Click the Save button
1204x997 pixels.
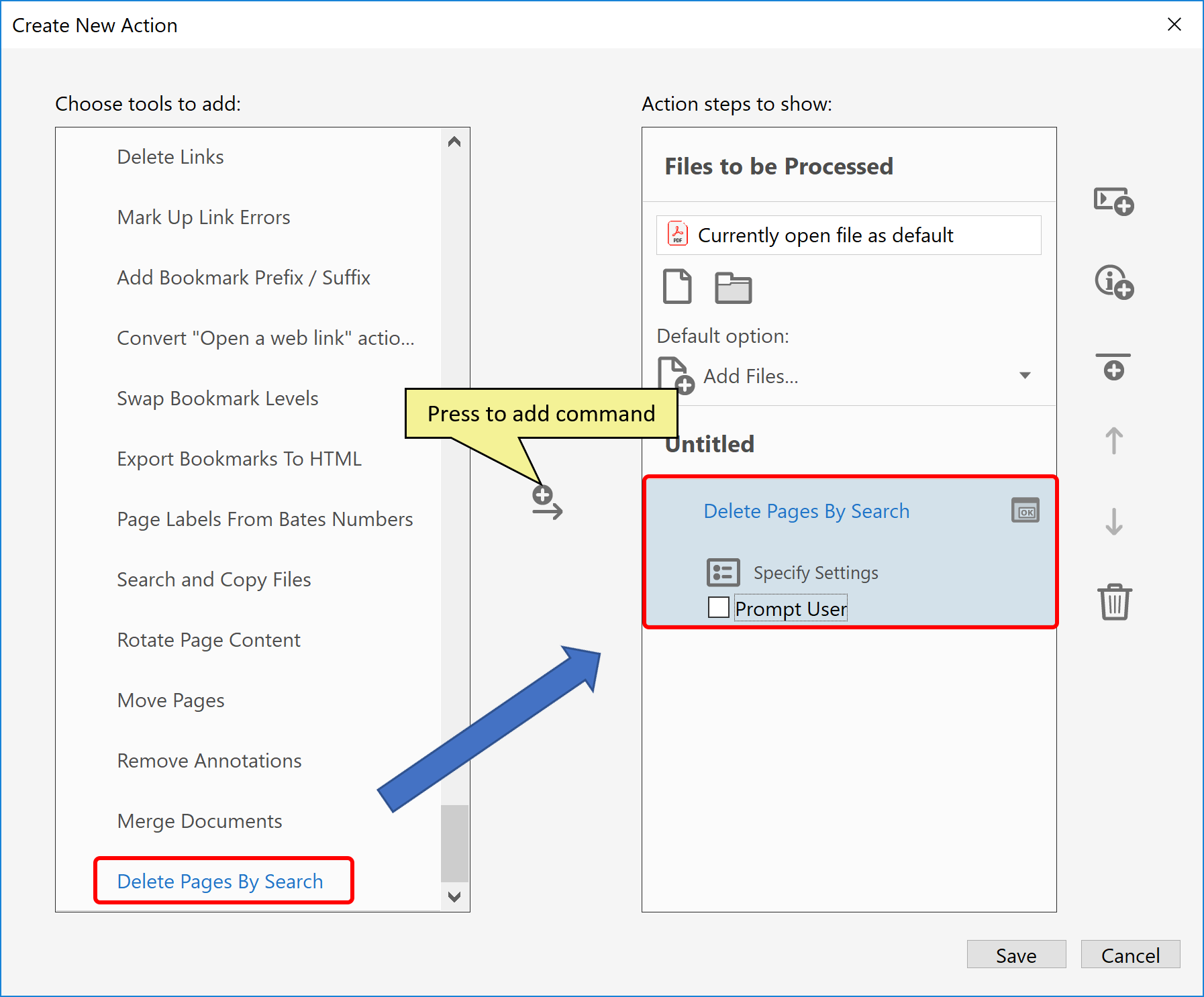pyautogui.click(x=1015, y=955)
